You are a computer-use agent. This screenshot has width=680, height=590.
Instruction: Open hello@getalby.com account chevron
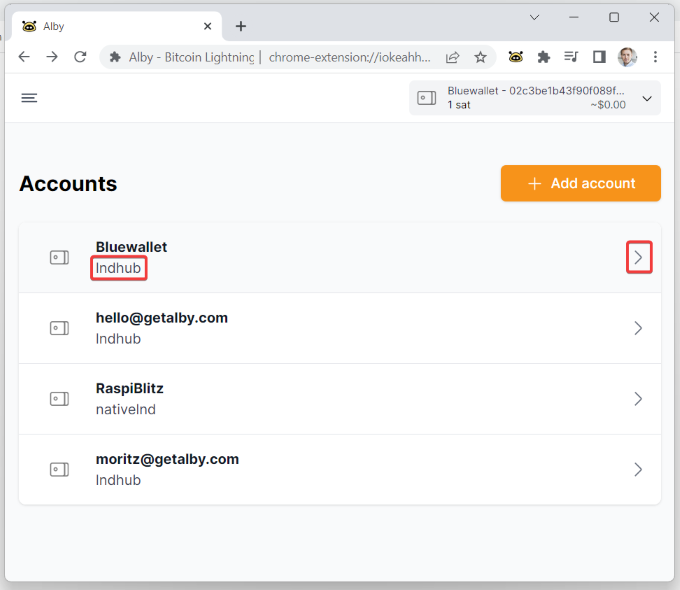pos(638,328)
